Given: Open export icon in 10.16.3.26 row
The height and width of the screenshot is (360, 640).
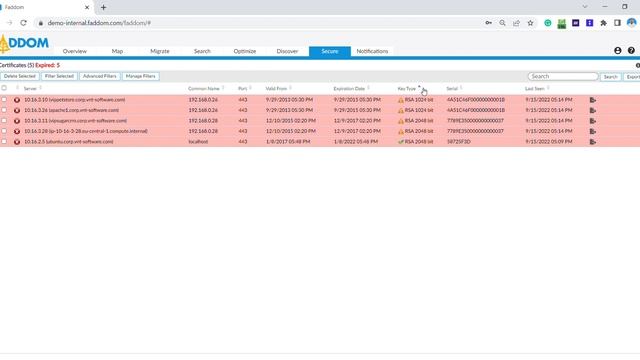Looking at the screenshot, I should [593, 111].
